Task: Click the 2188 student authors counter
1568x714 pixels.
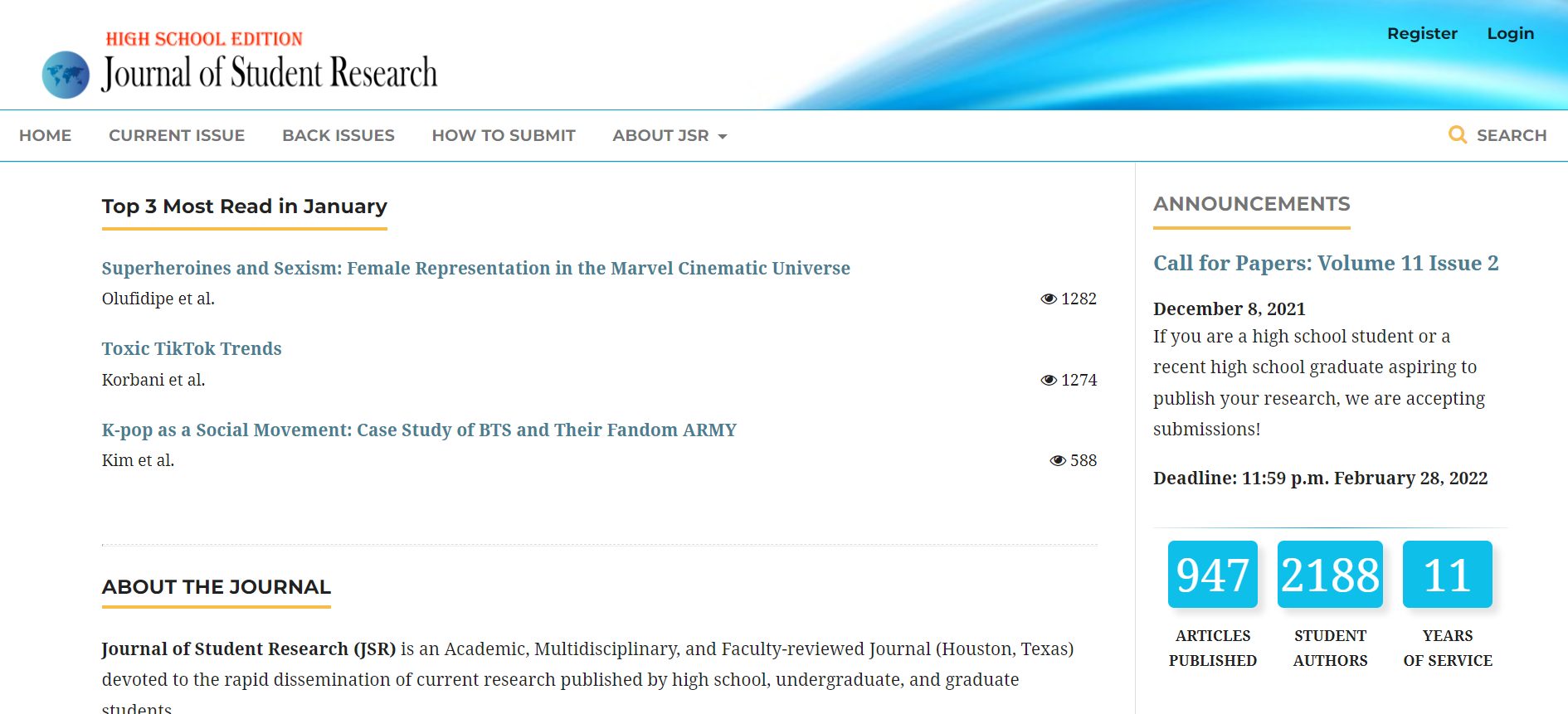Action: coord(1330,574)
